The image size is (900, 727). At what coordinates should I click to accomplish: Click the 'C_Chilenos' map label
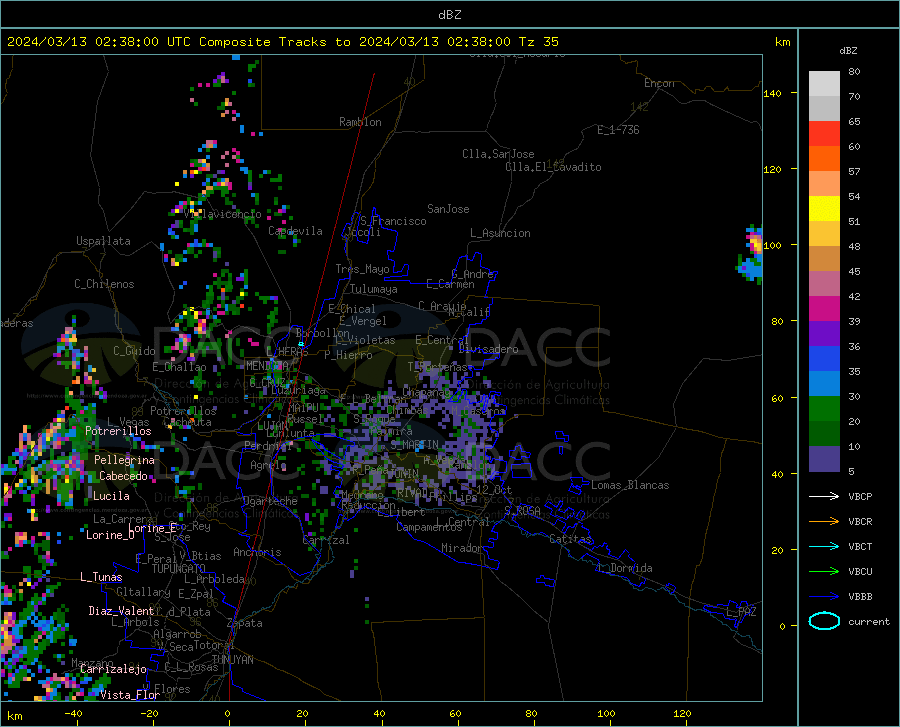(x=104, y=284)
